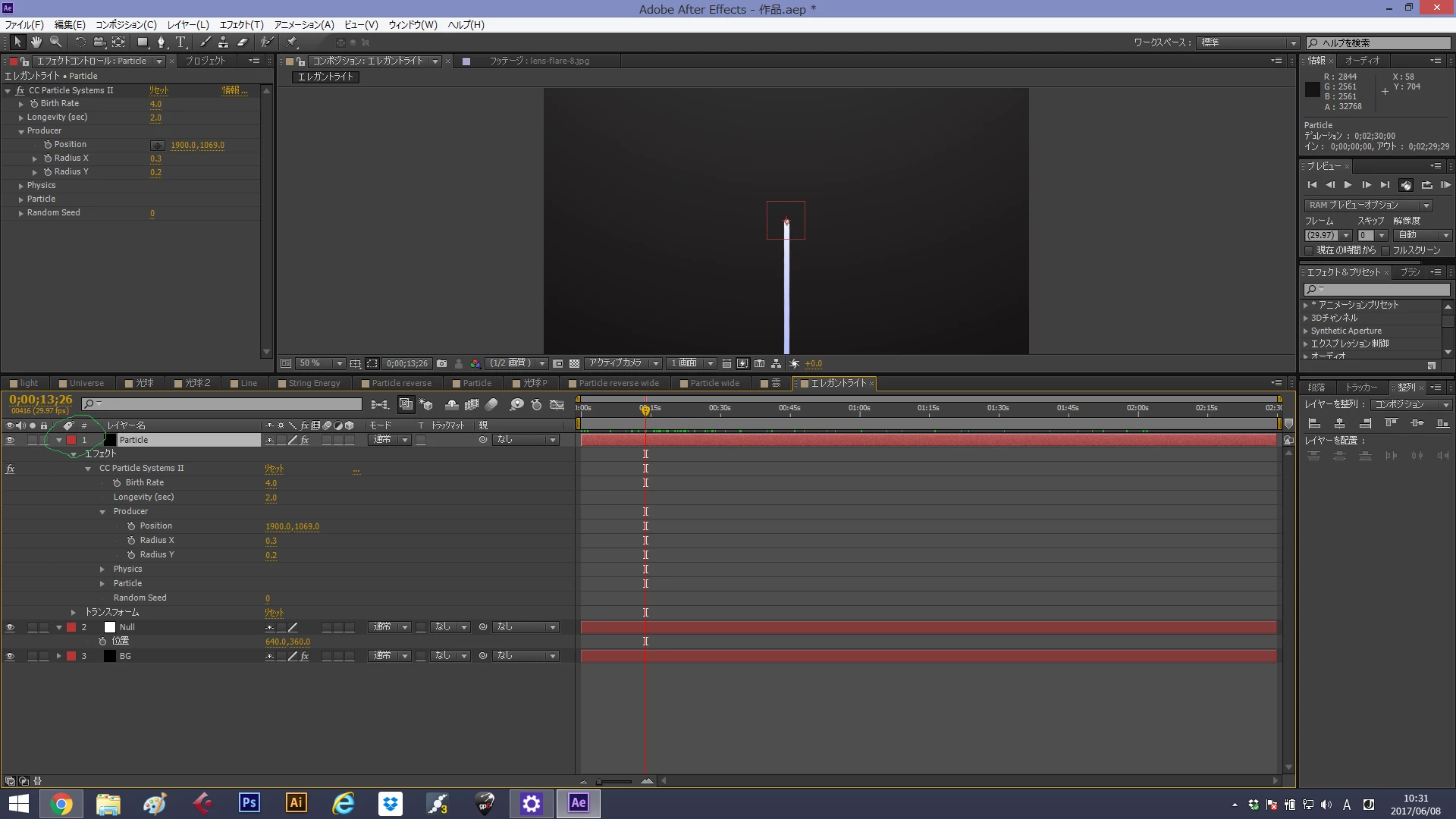Image resolution: width=1456 pixels, height=819 pixels.
Task: Select the Hand tool
Action: click(x=36, y=42)
